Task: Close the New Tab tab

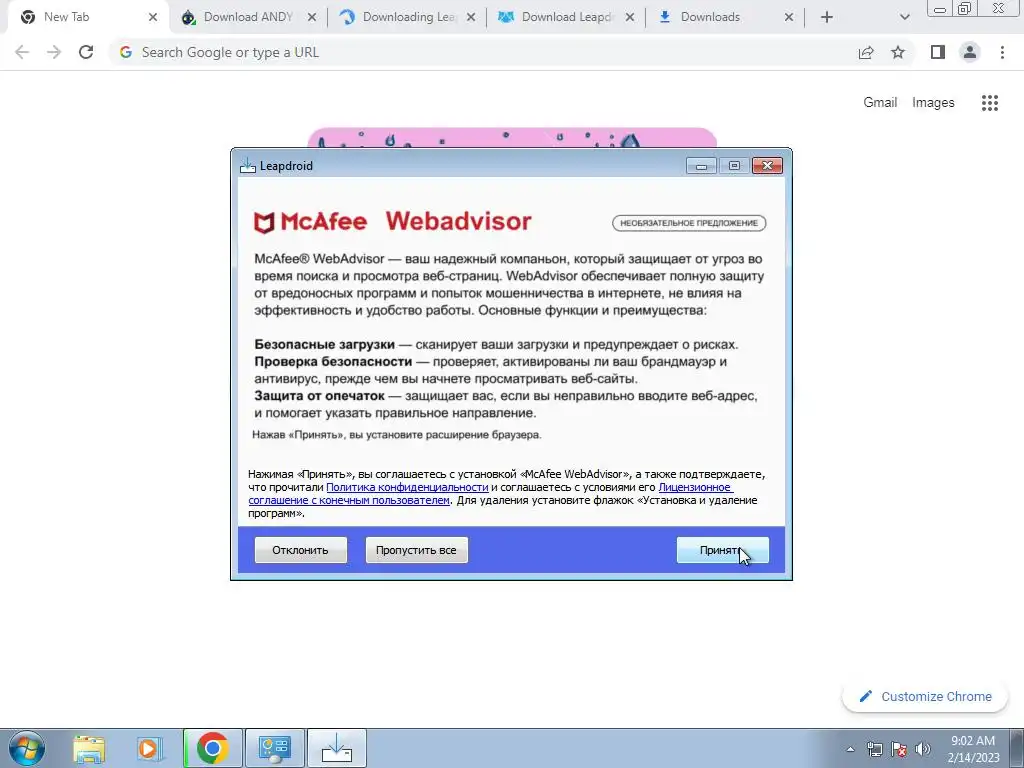Action: click(153, 18)
